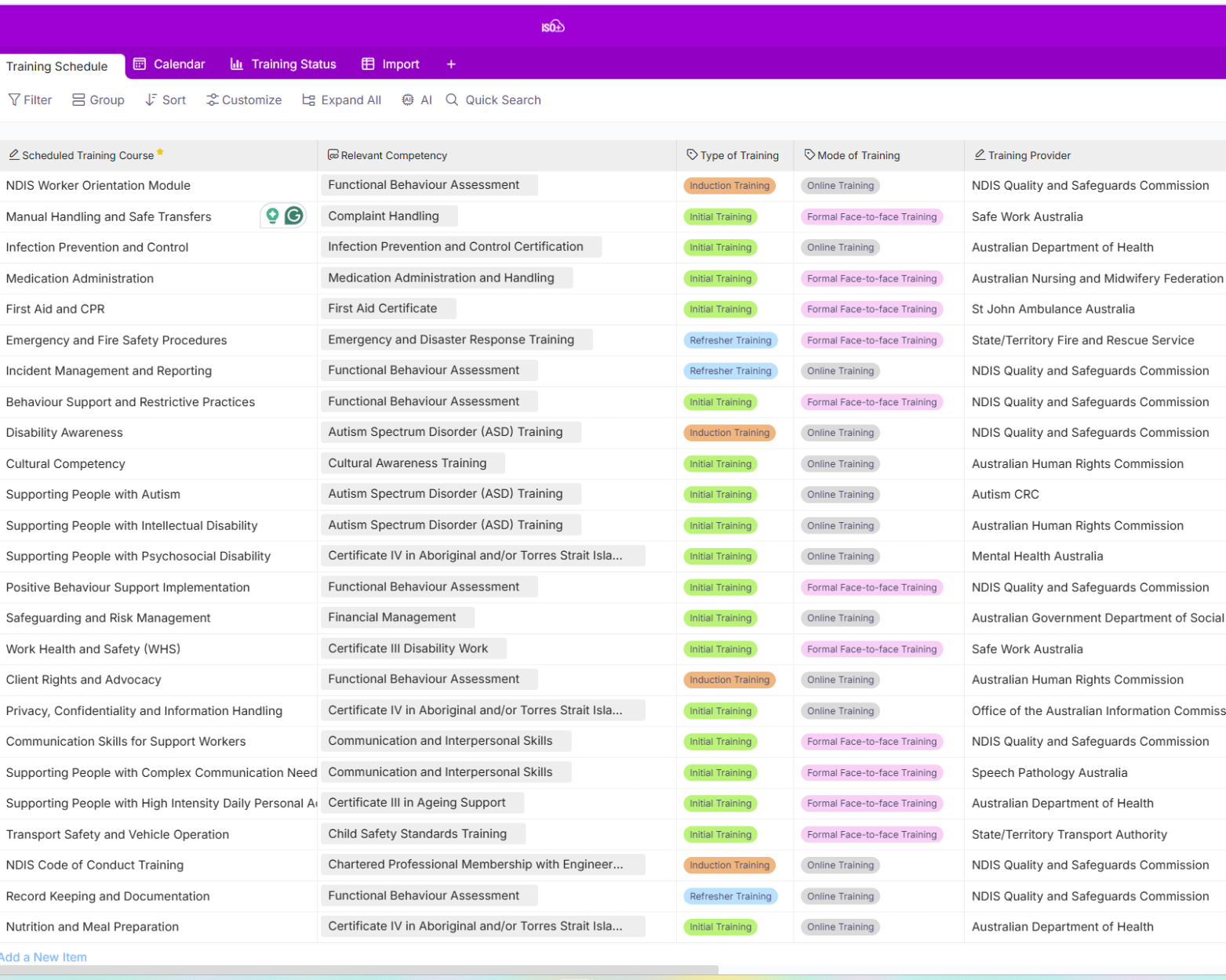The width and height of the screenshot is (1226, 980).
Task: Add a new view with plus button
Action: point(451,64)
